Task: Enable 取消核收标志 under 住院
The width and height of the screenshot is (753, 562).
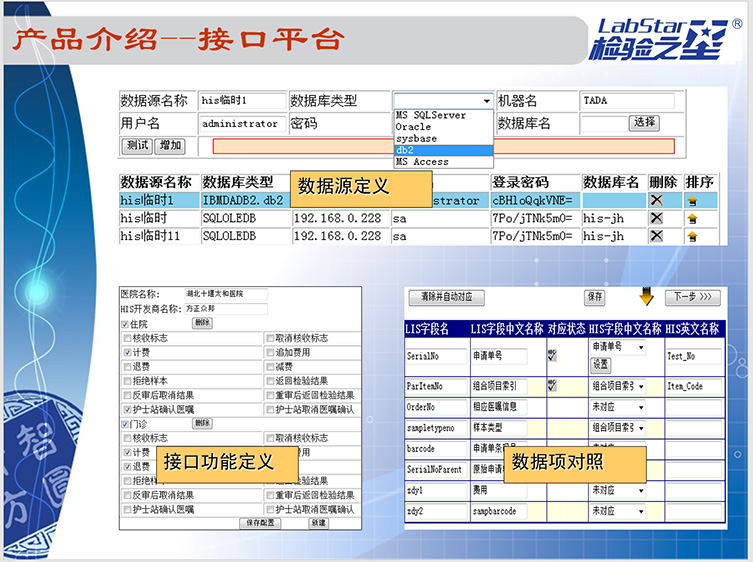Action: [270, 338]
